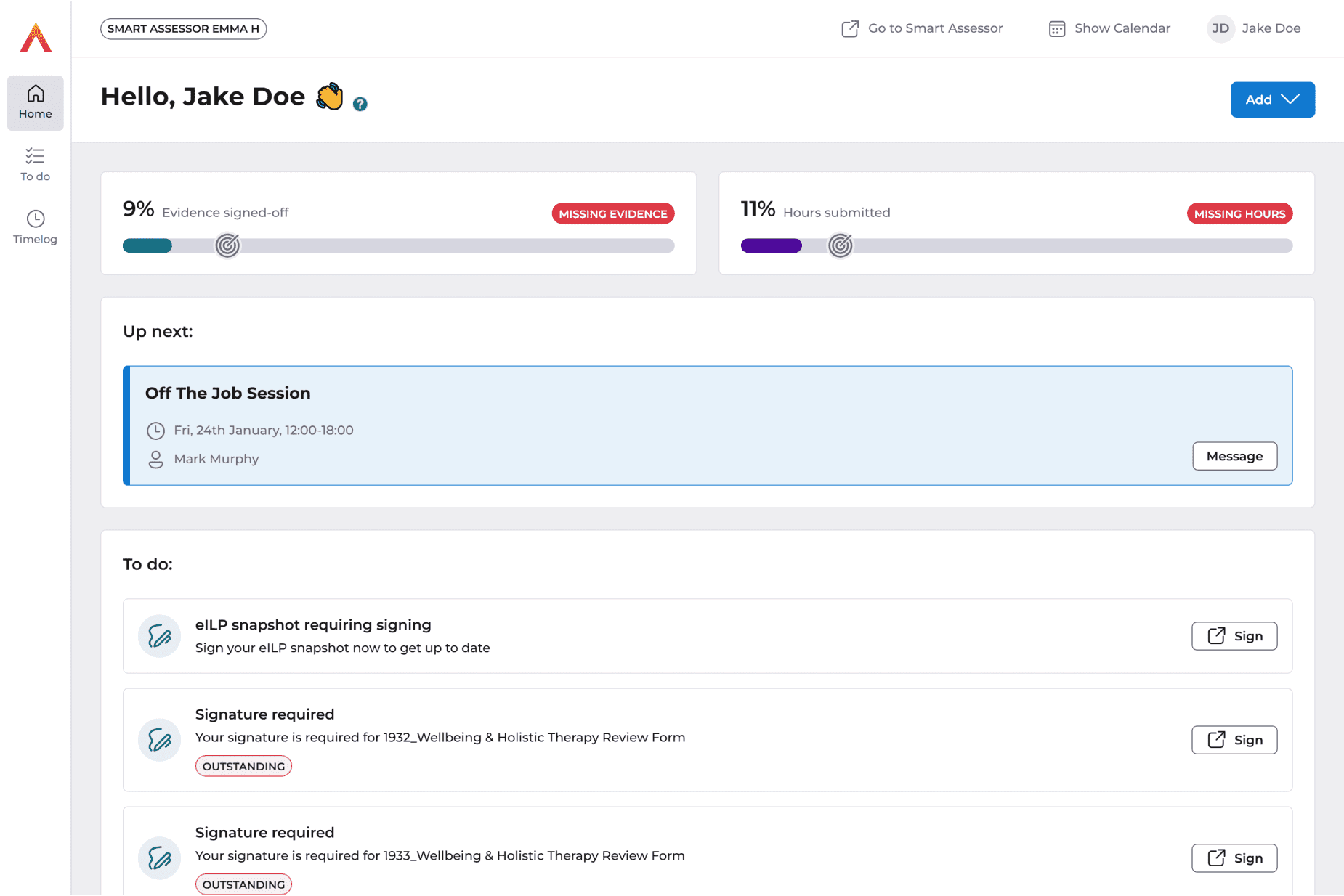Click the evidence target marker icon

[x=227, y=245]
